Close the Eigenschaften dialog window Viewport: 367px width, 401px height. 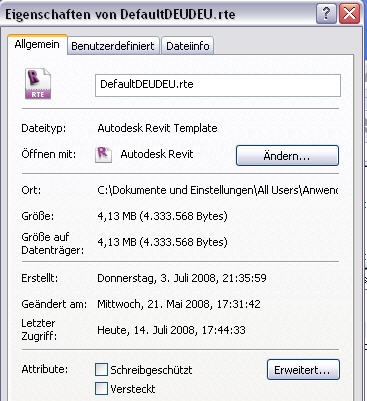pos(349,14)
